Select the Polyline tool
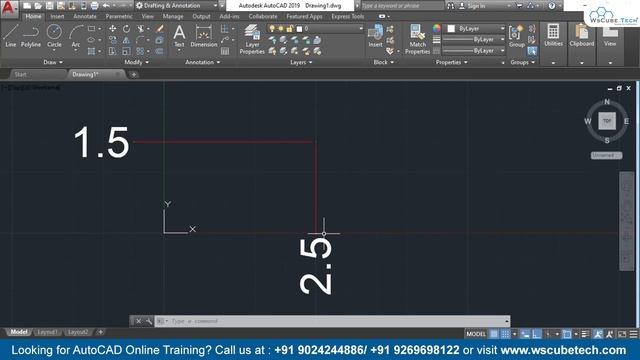The height and width of the screenshot is (360, 640). pos(31,36)
